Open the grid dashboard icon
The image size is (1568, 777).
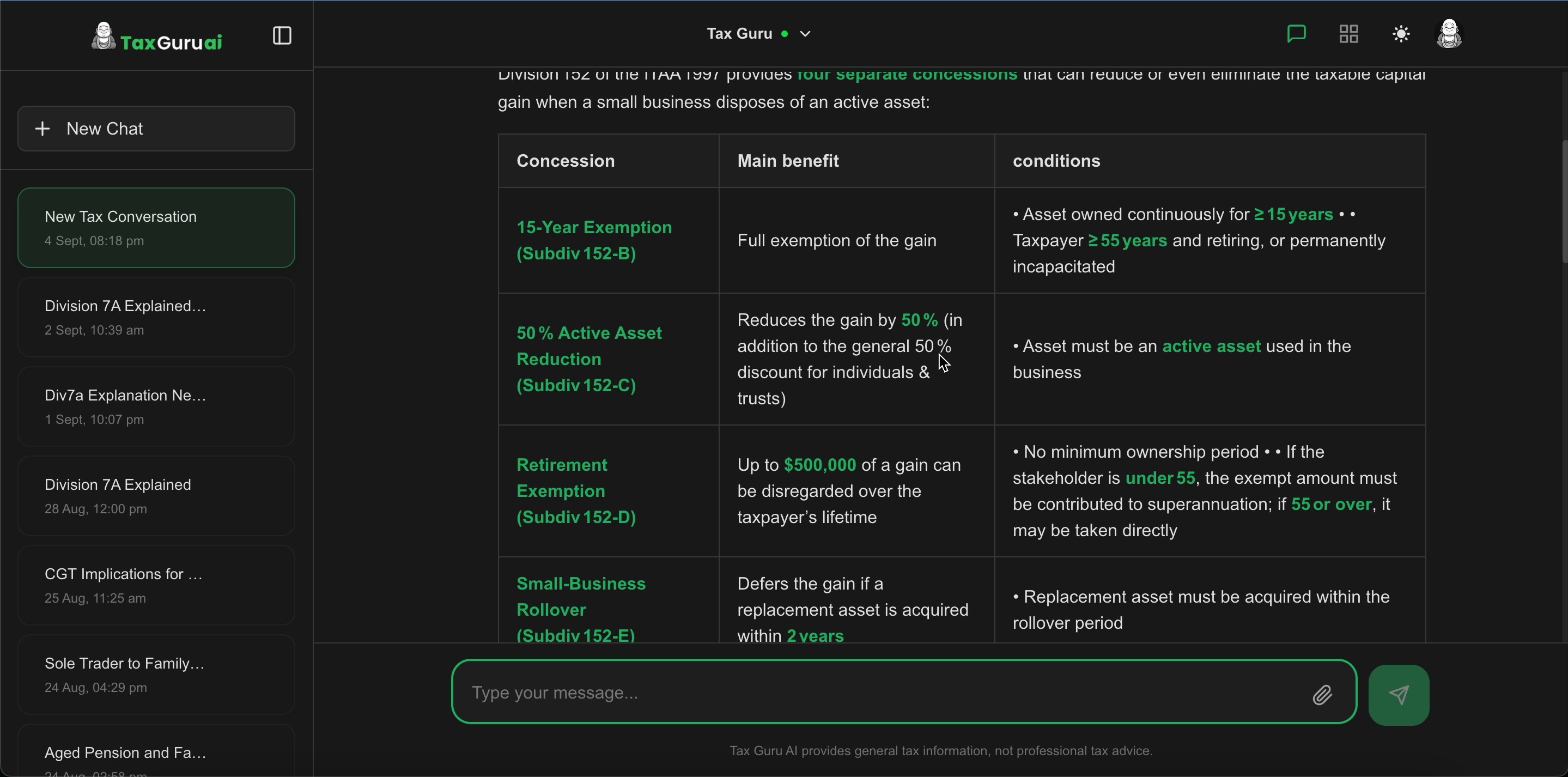[1349, 34]
